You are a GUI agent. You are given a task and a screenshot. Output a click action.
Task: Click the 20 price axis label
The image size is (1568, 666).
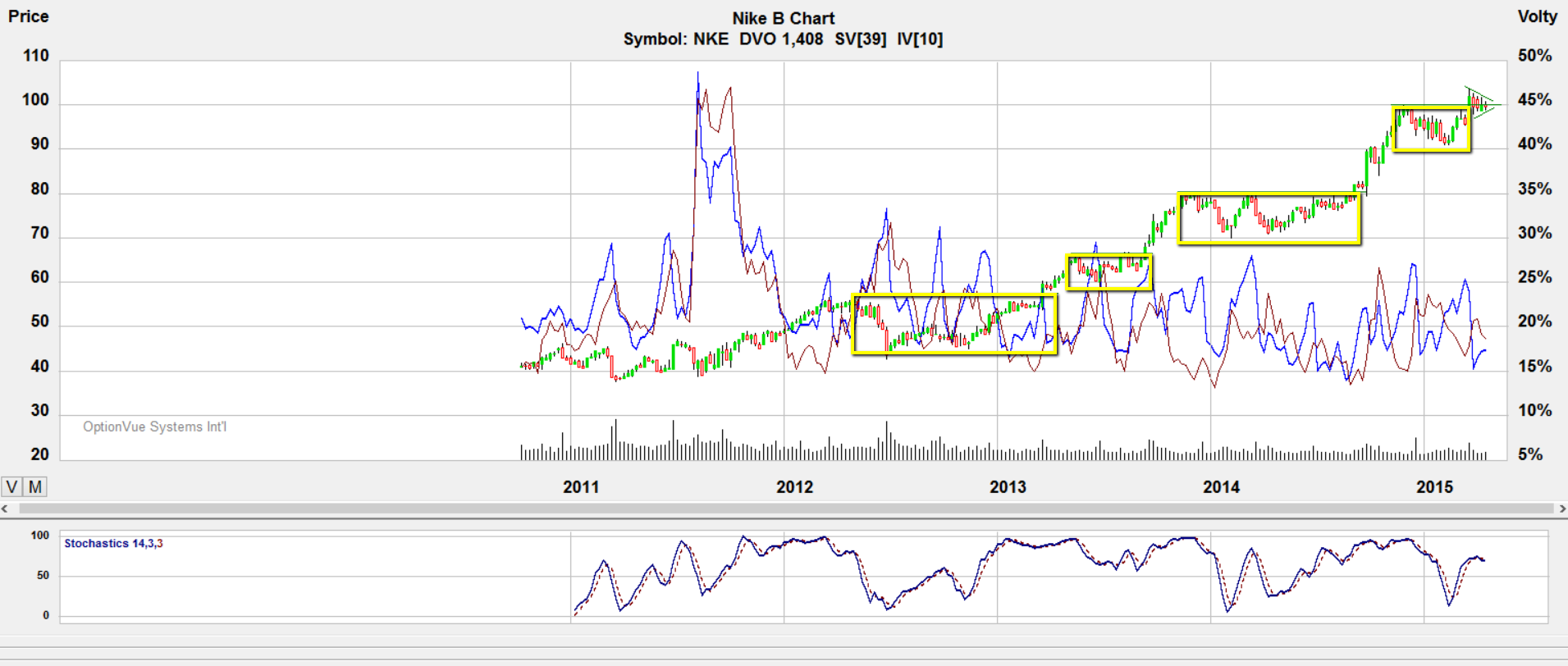click(x=39, y=454)
